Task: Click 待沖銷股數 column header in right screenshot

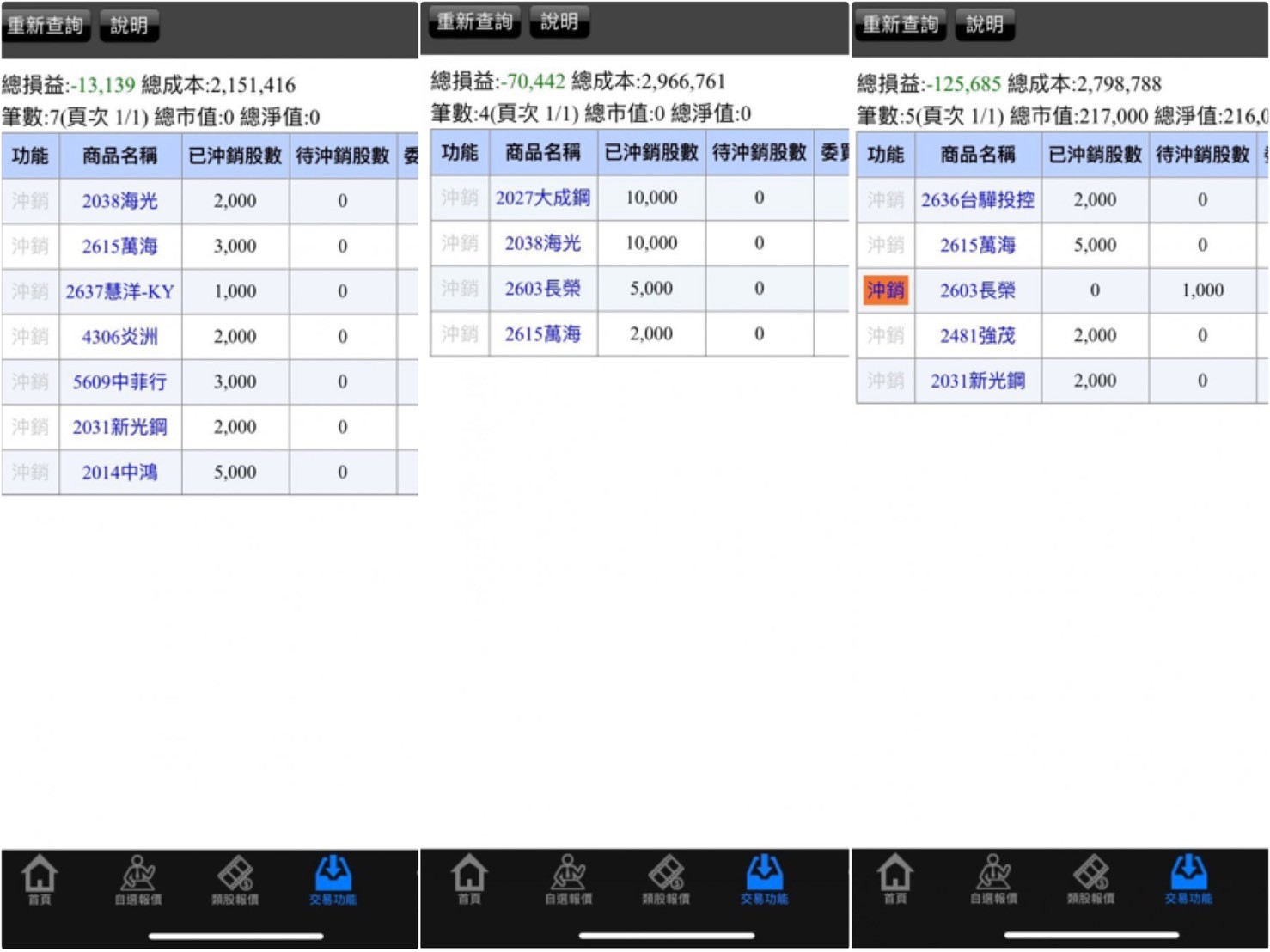Action: [1203, 155]
